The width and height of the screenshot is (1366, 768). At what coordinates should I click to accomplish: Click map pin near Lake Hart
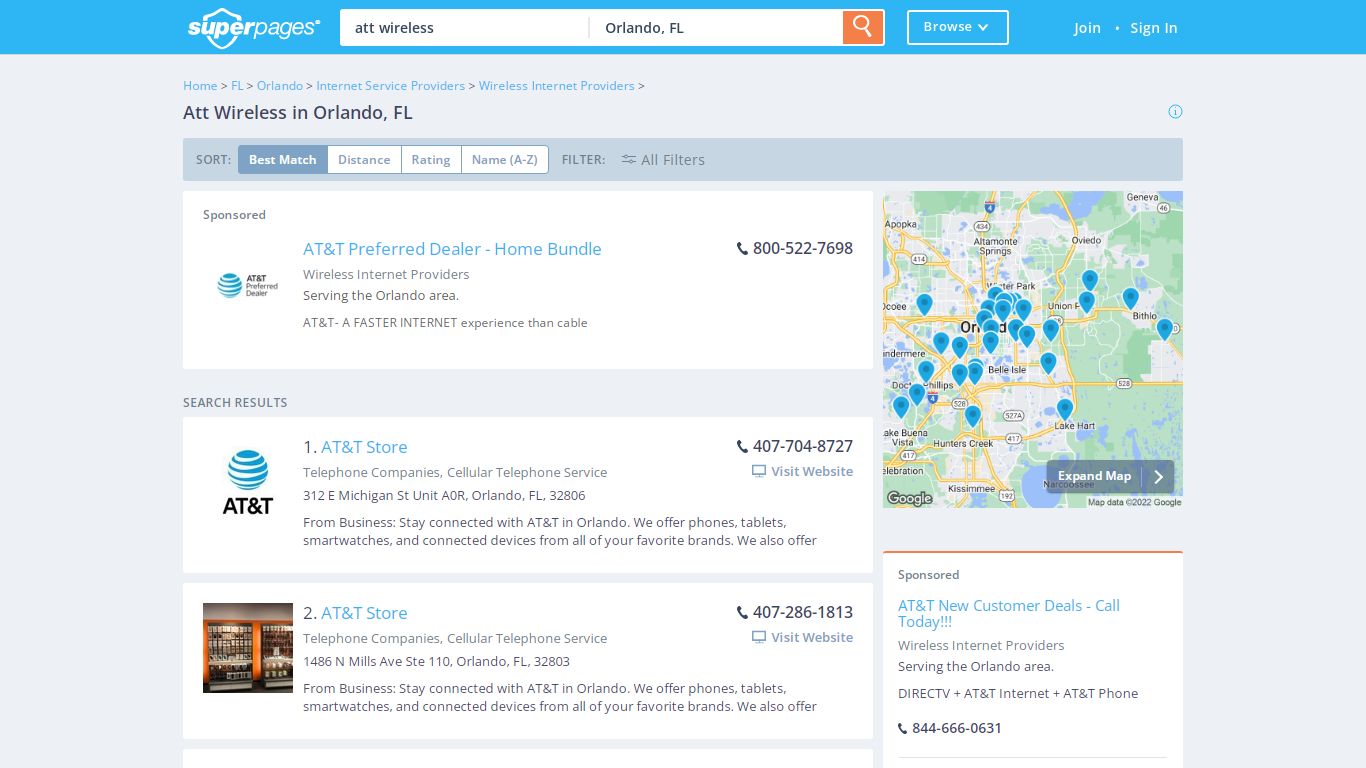(1065, 409)
